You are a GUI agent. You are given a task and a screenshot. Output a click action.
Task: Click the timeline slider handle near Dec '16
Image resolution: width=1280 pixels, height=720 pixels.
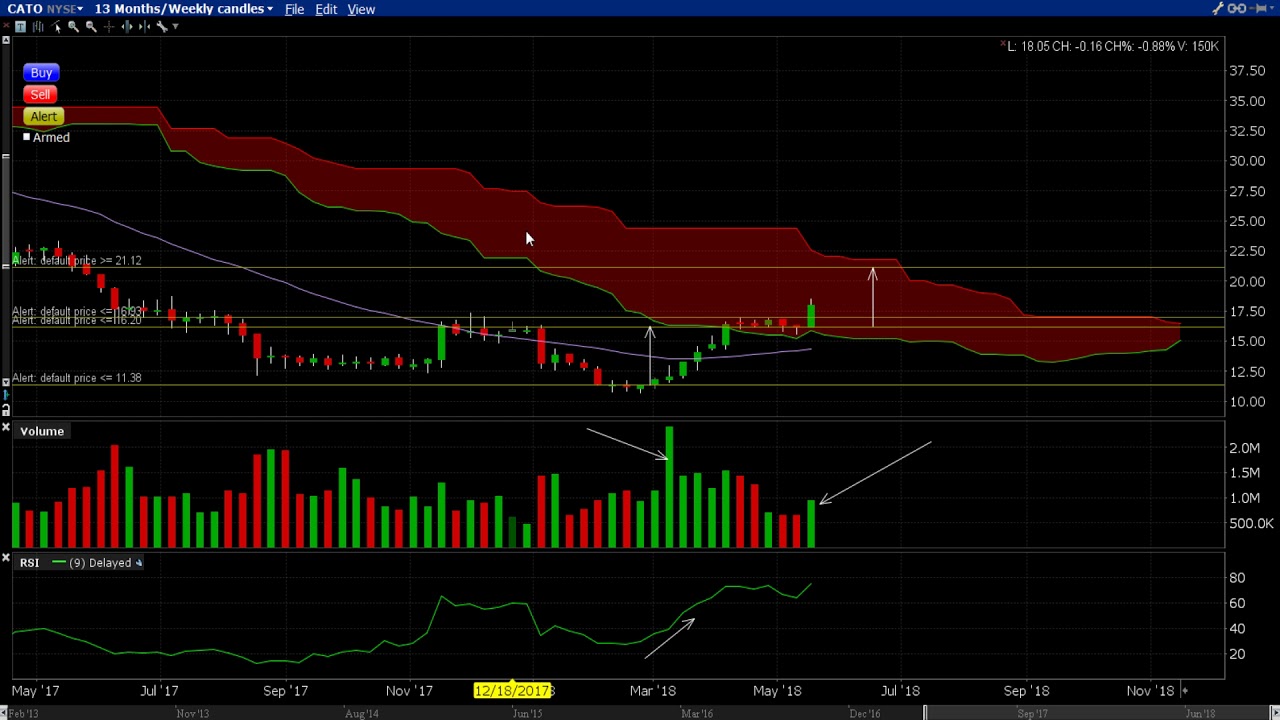coord(925,713)
